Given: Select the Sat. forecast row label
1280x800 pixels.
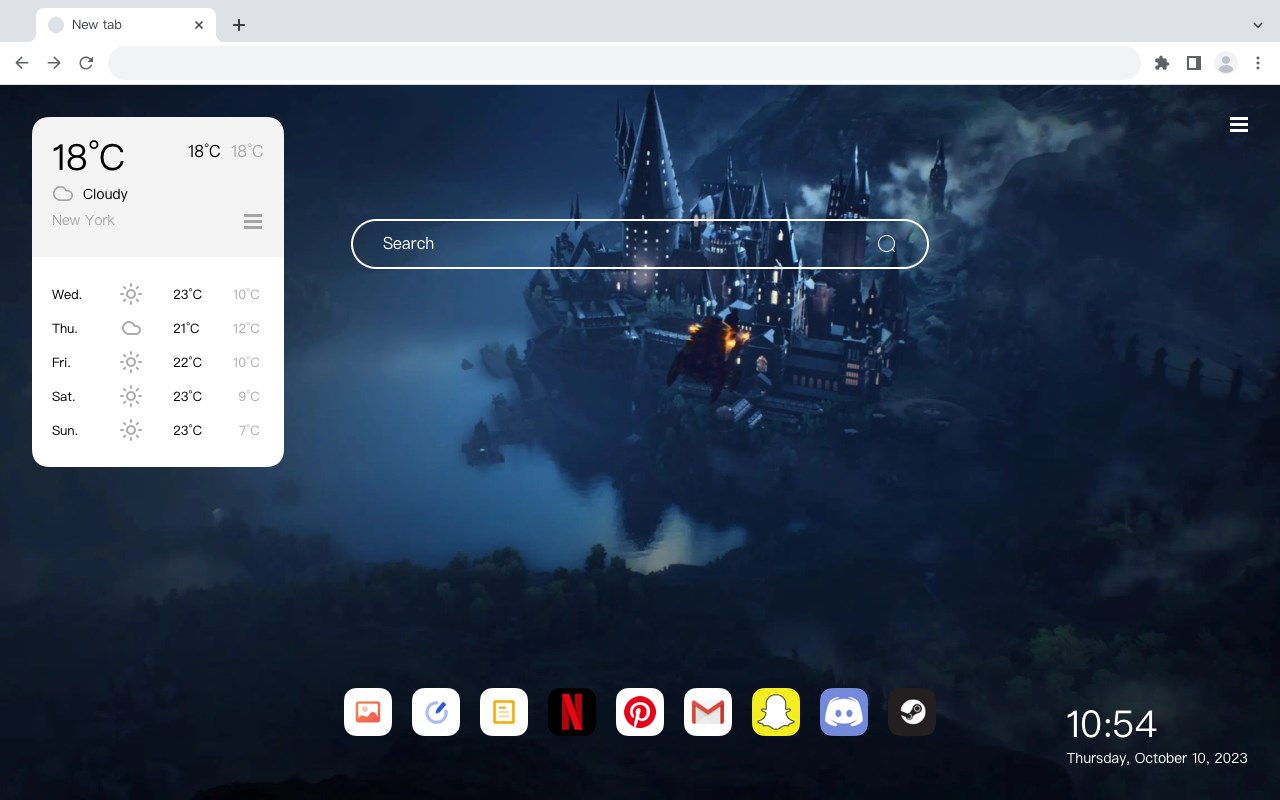Looking at the screenshot, I should pyautogui.click(x=64, y=396).
